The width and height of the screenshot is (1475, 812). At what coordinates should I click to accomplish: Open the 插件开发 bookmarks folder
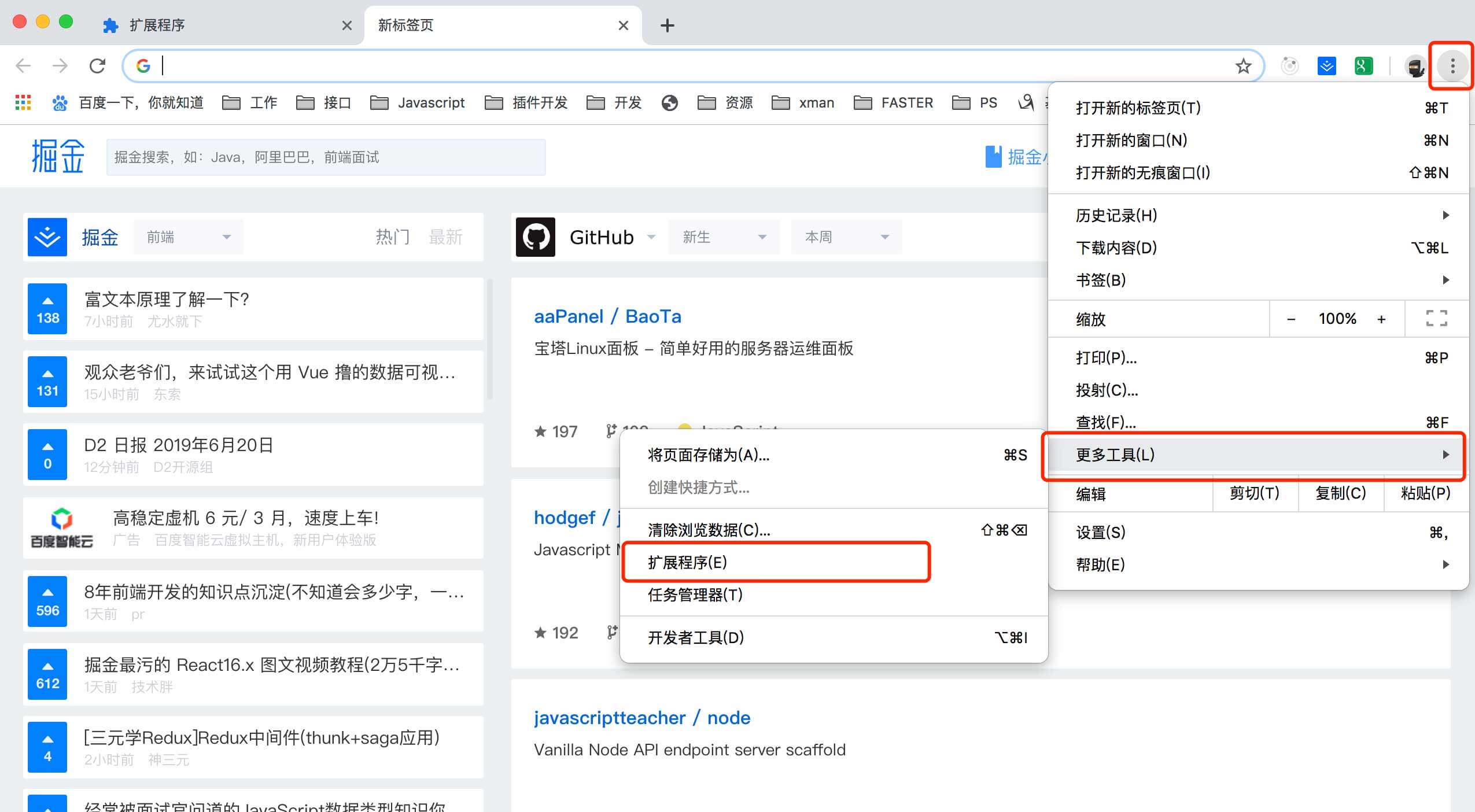tap(526, 103)
